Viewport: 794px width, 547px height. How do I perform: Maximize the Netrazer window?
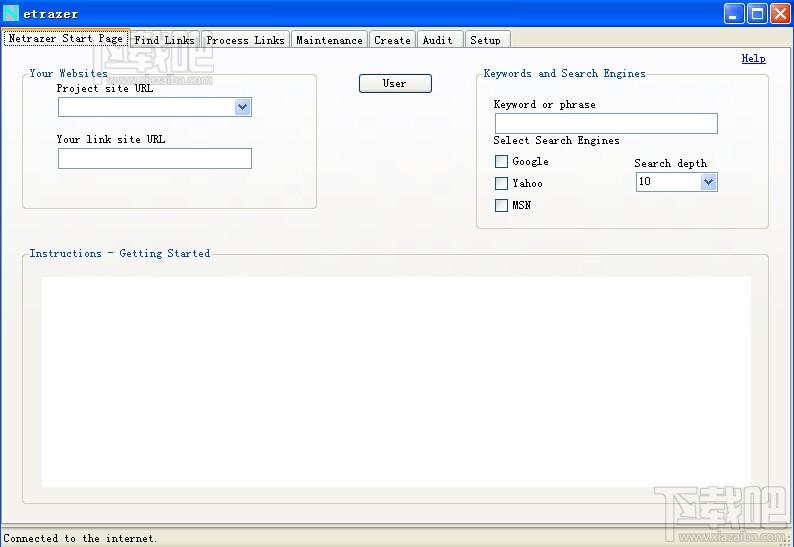tap(758, 14)
